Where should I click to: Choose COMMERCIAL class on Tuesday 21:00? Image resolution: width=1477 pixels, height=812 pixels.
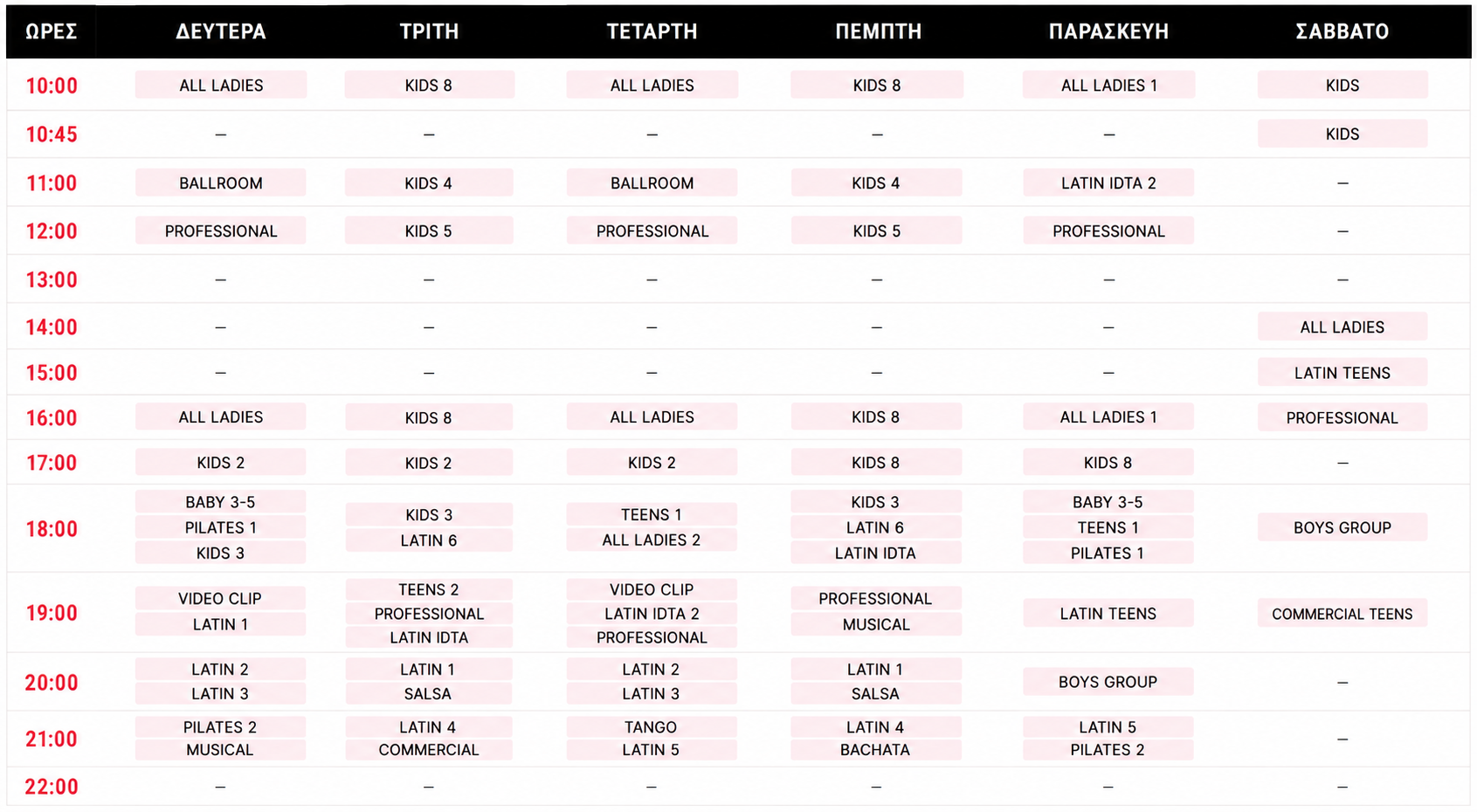tap(428, 749)
